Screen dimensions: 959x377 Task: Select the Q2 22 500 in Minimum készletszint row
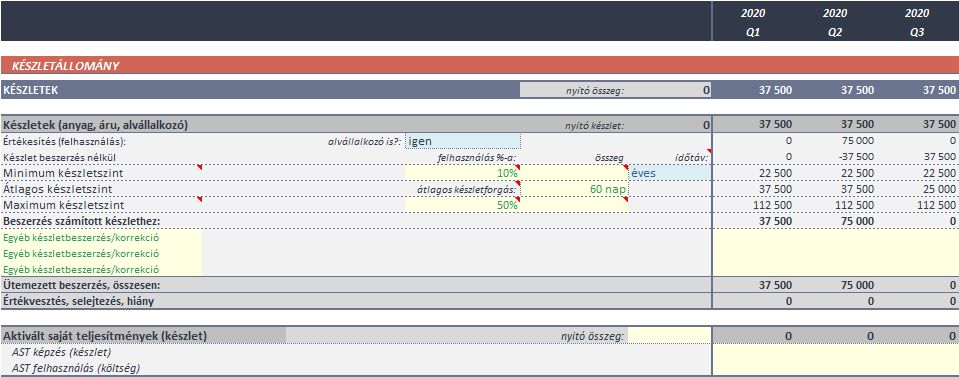click(857, 173)
